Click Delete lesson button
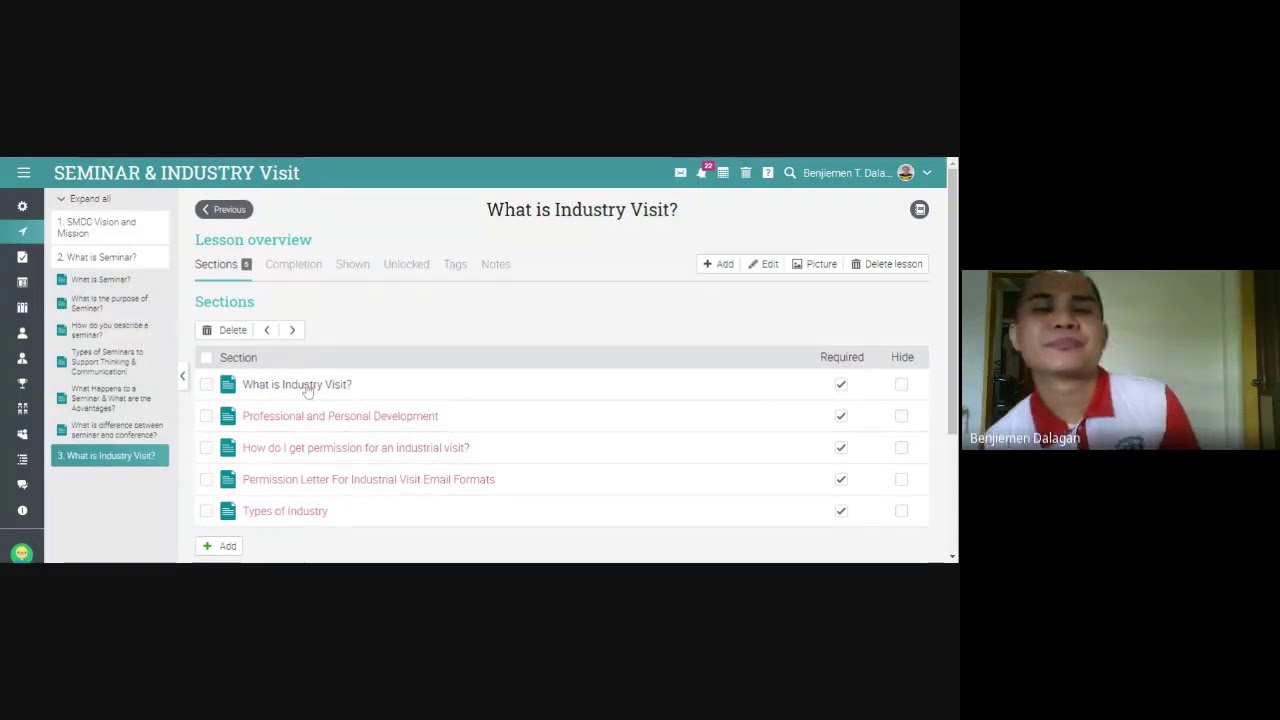 pyautogui.click(x=887, y=264)
